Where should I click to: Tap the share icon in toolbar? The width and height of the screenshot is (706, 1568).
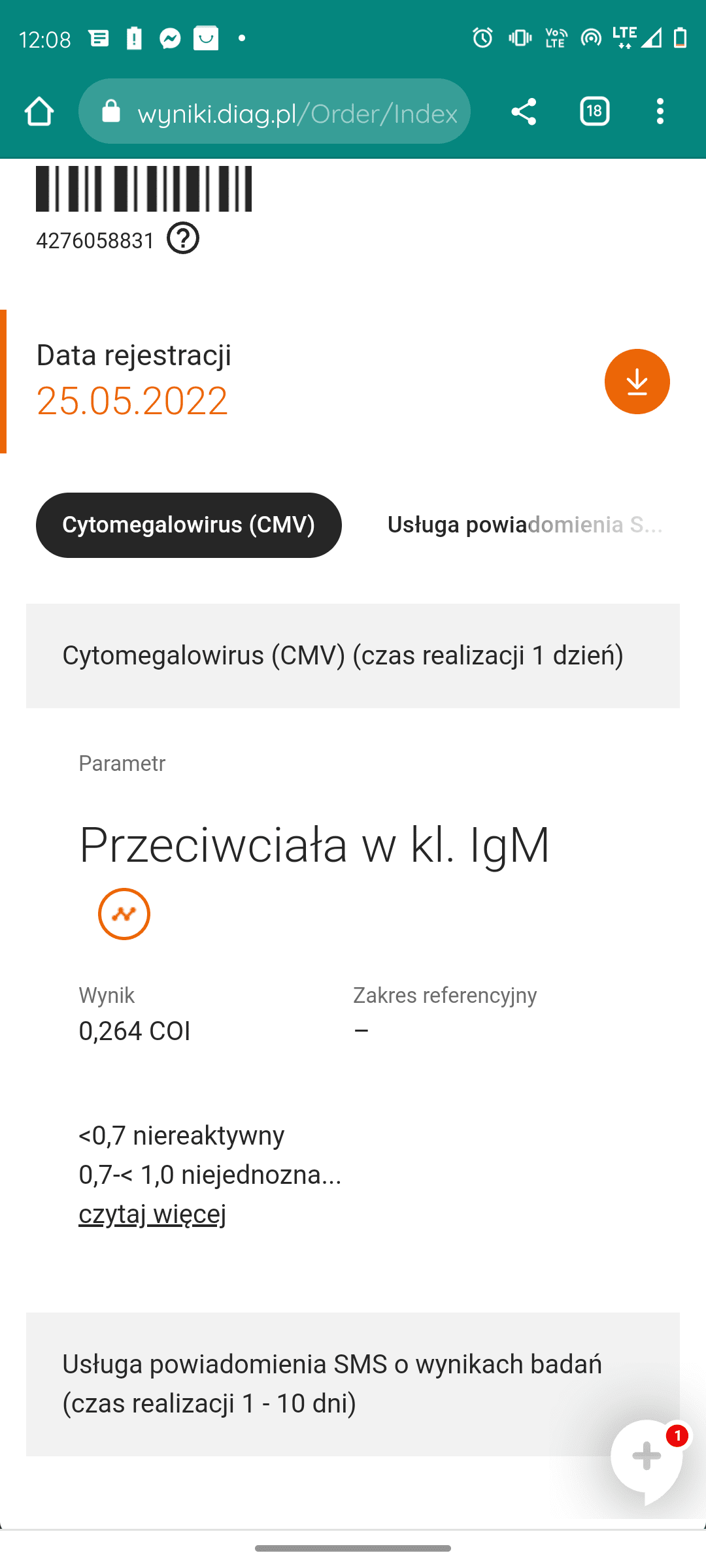coord(524,112)
